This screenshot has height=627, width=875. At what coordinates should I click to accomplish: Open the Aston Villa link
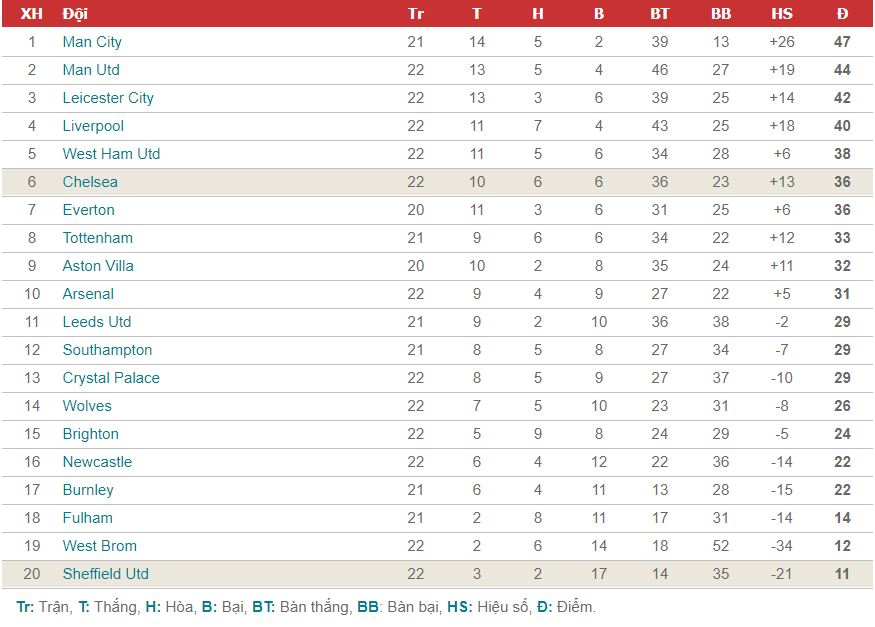[x=98, y=266]
